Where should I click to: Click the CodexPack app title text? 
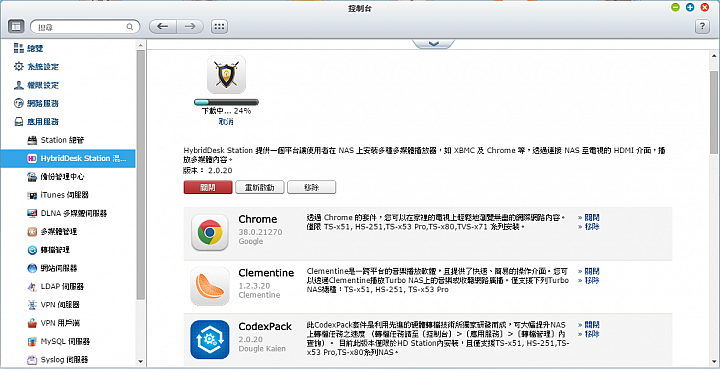coord(265,327)
